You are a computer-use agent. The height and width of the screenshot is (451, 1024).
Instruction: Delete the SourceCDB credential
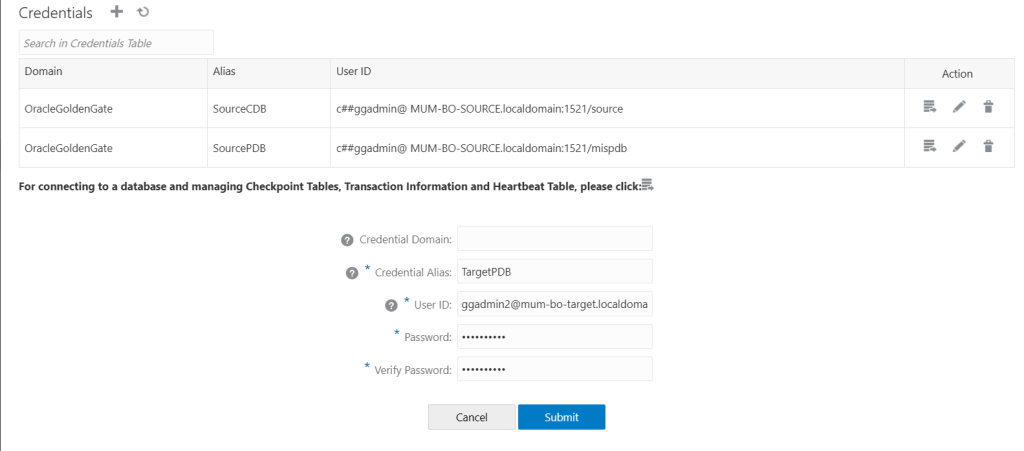click(x=988, y=107)
